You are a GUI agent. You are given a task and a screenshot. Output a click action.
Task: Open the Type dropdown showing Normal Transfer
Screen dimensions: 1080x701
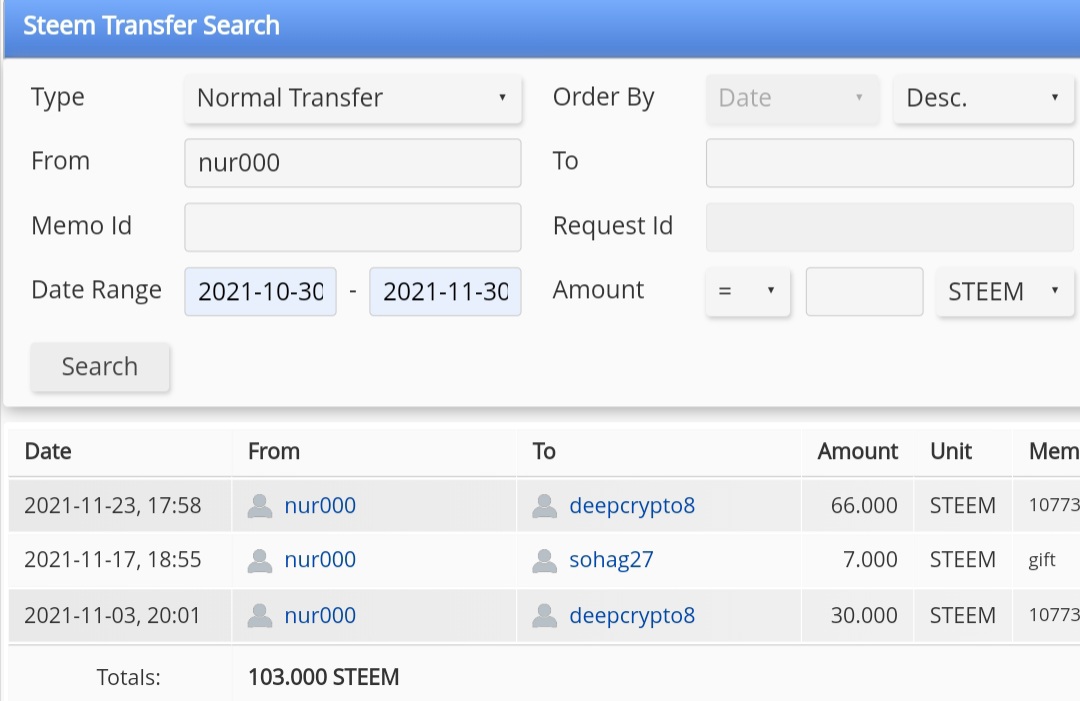(353, 98)
